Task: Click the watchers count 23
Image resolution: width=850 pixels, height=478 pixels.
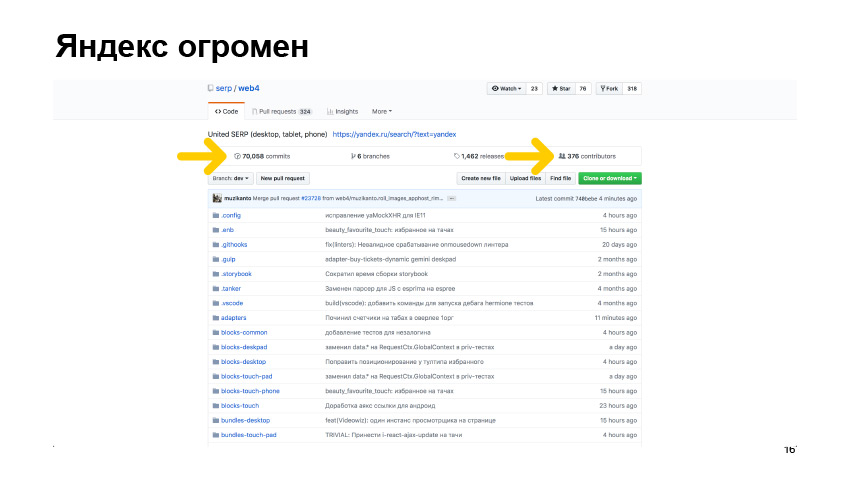Action: [x=534, y=88]
